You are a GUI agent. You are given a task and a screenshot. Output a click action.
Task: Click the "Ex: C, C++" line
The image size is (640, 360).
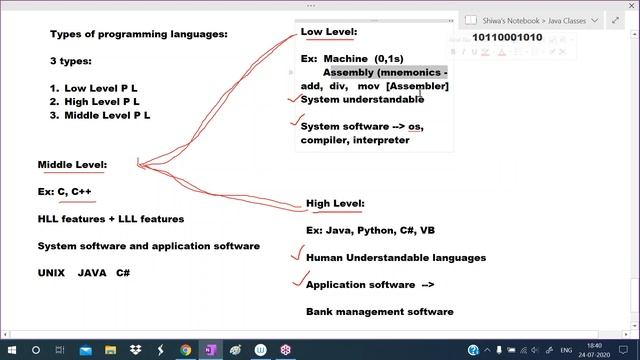tap(64, 192)
